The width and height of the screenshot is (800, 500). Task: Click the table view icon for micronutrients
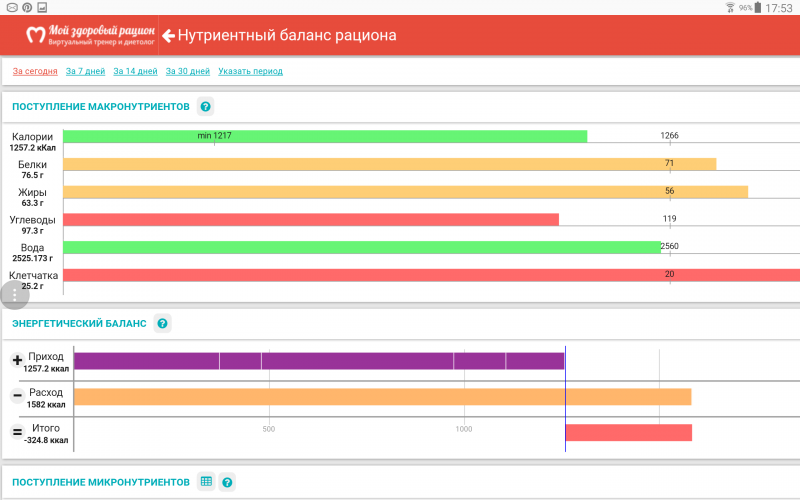pyautogui.click(x=205, y=482)
